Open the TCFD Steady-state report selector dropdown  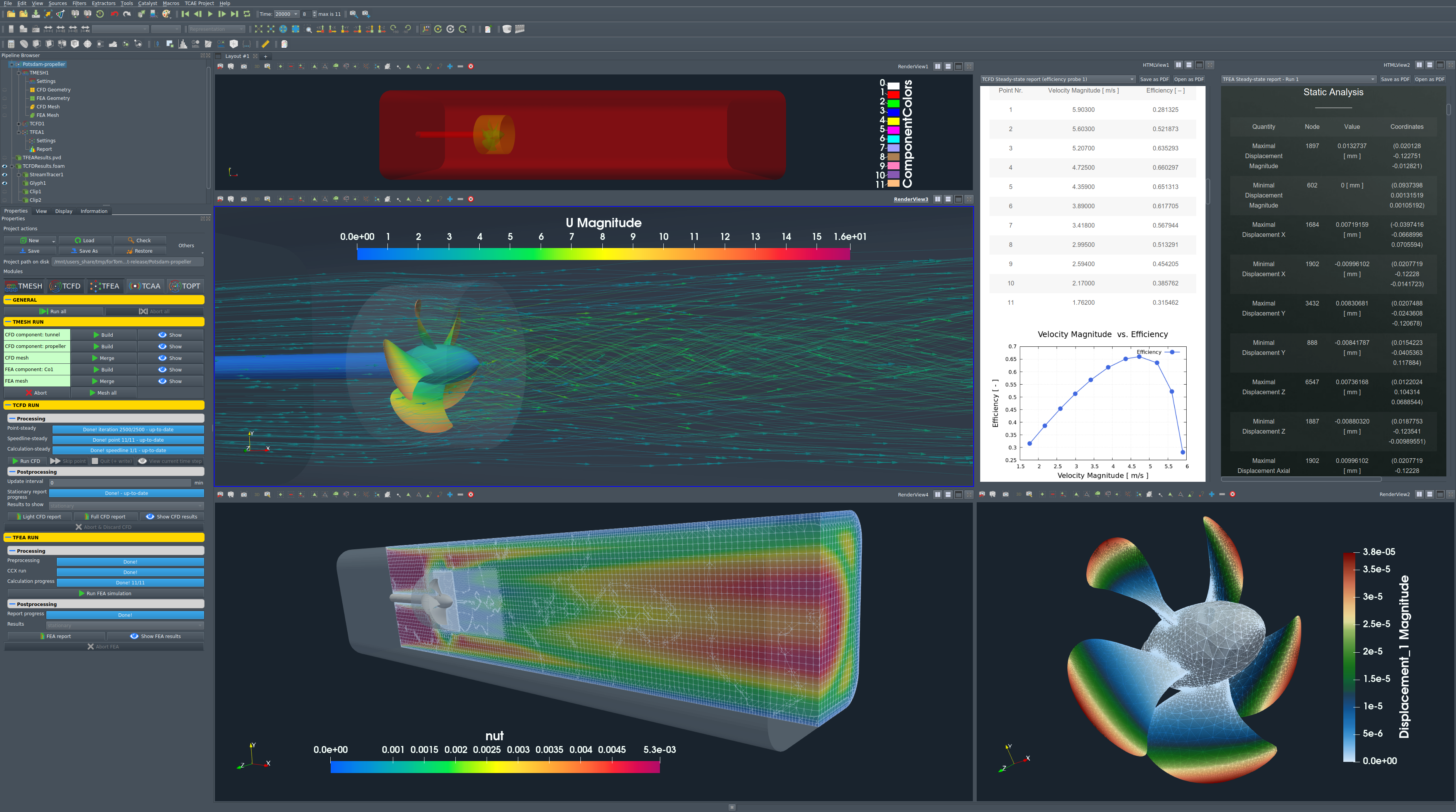1057,79
